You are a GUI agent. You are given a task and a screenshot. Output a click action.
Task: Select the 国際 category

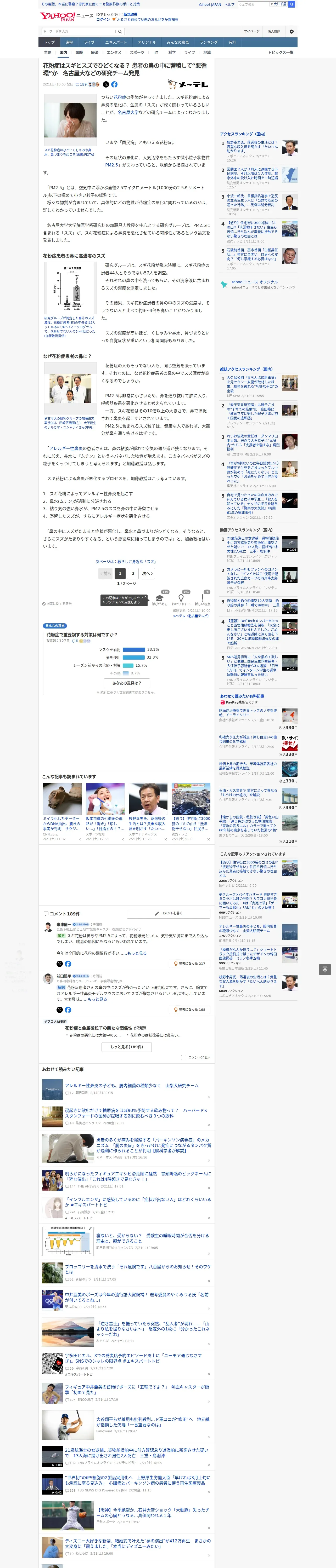(79, 52)
